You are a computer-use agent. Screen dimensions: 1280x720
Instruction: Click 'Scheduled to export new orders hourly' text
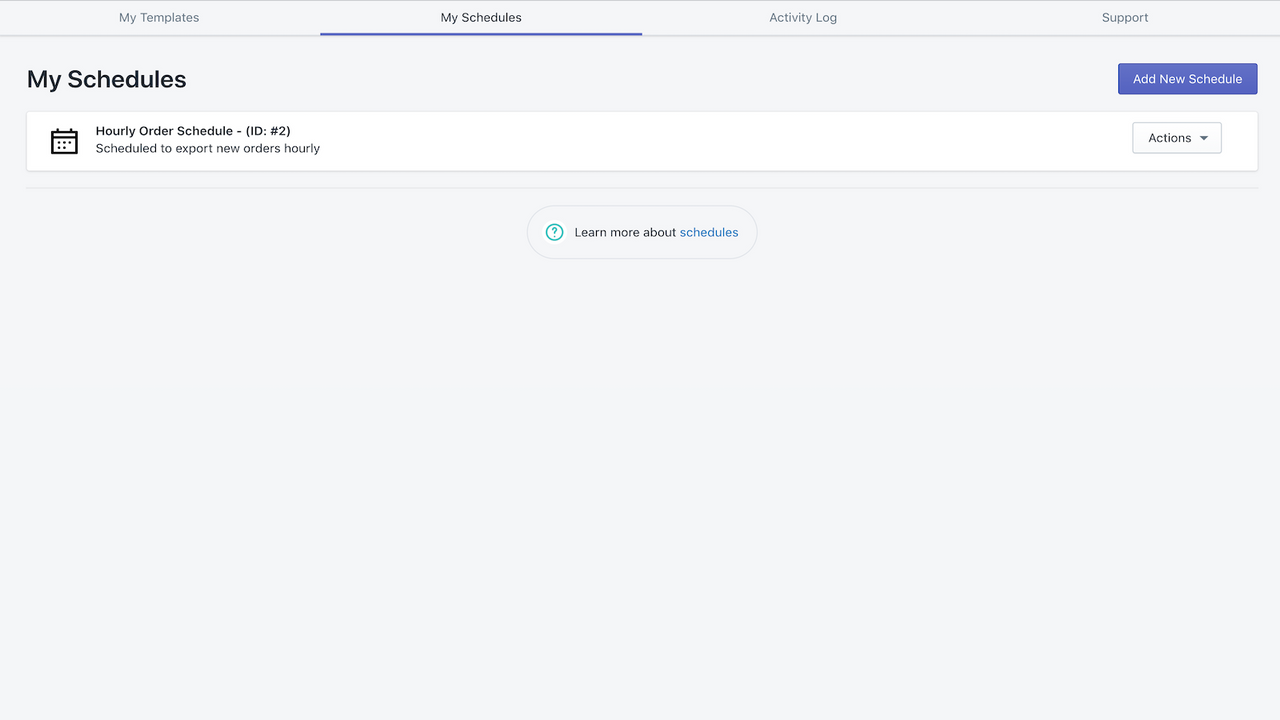pos(208,148)
